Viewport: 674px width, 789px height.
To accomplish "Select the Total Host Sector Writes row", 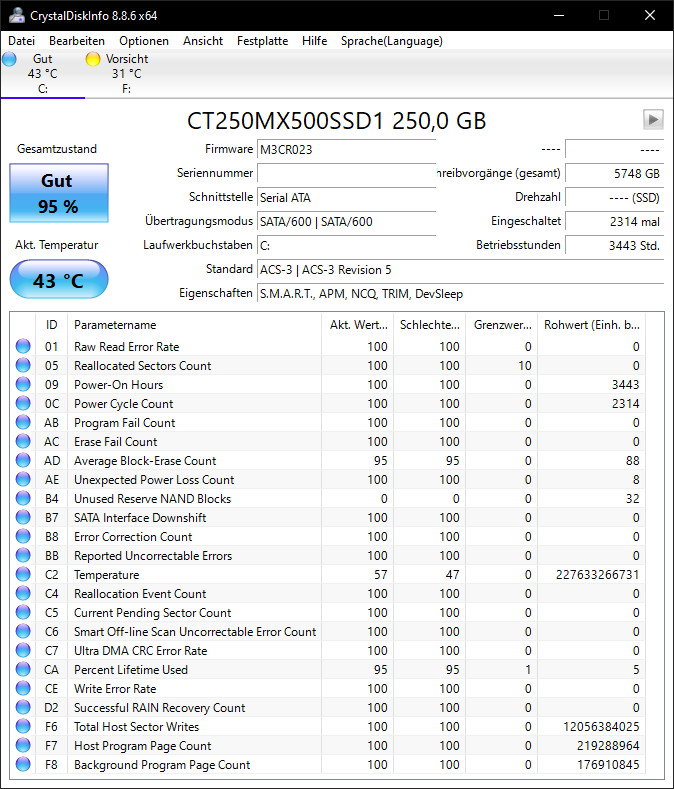I will pyautogui.click(x=327, y=726).
